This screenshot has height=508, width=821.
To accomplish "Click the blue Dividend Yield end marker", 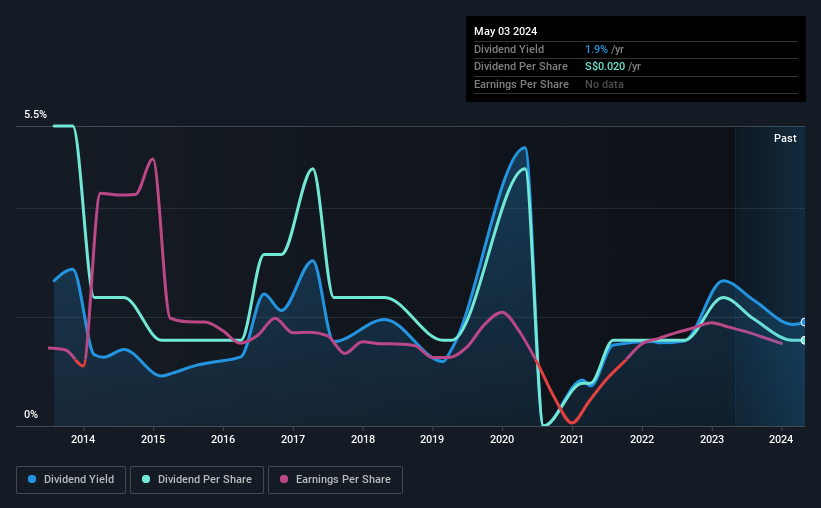I will (x=804, y=323).
